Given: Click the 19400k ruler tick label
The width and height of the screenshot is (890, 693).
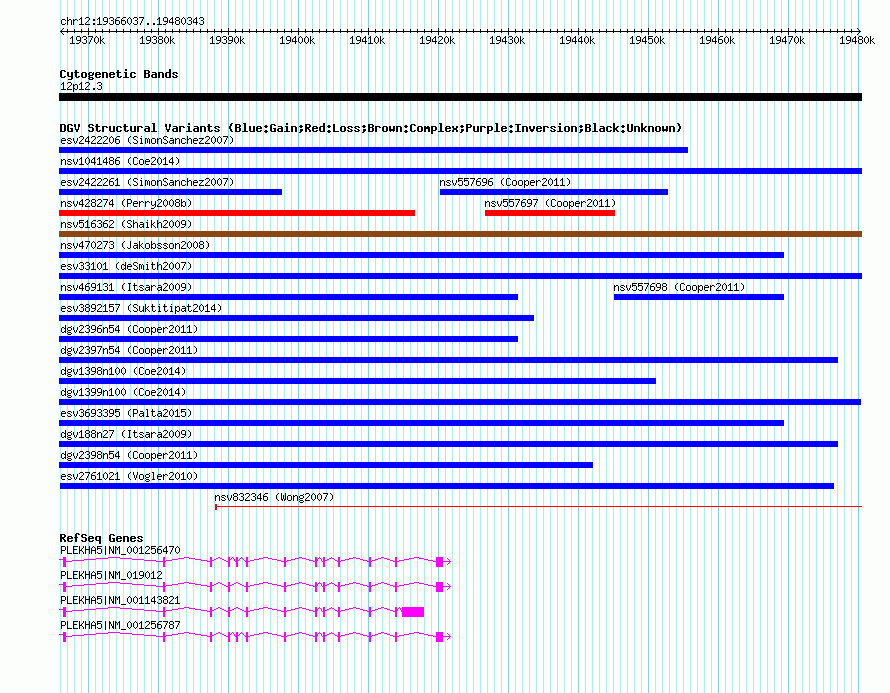Looking at the screenshot, I should 297,41.
